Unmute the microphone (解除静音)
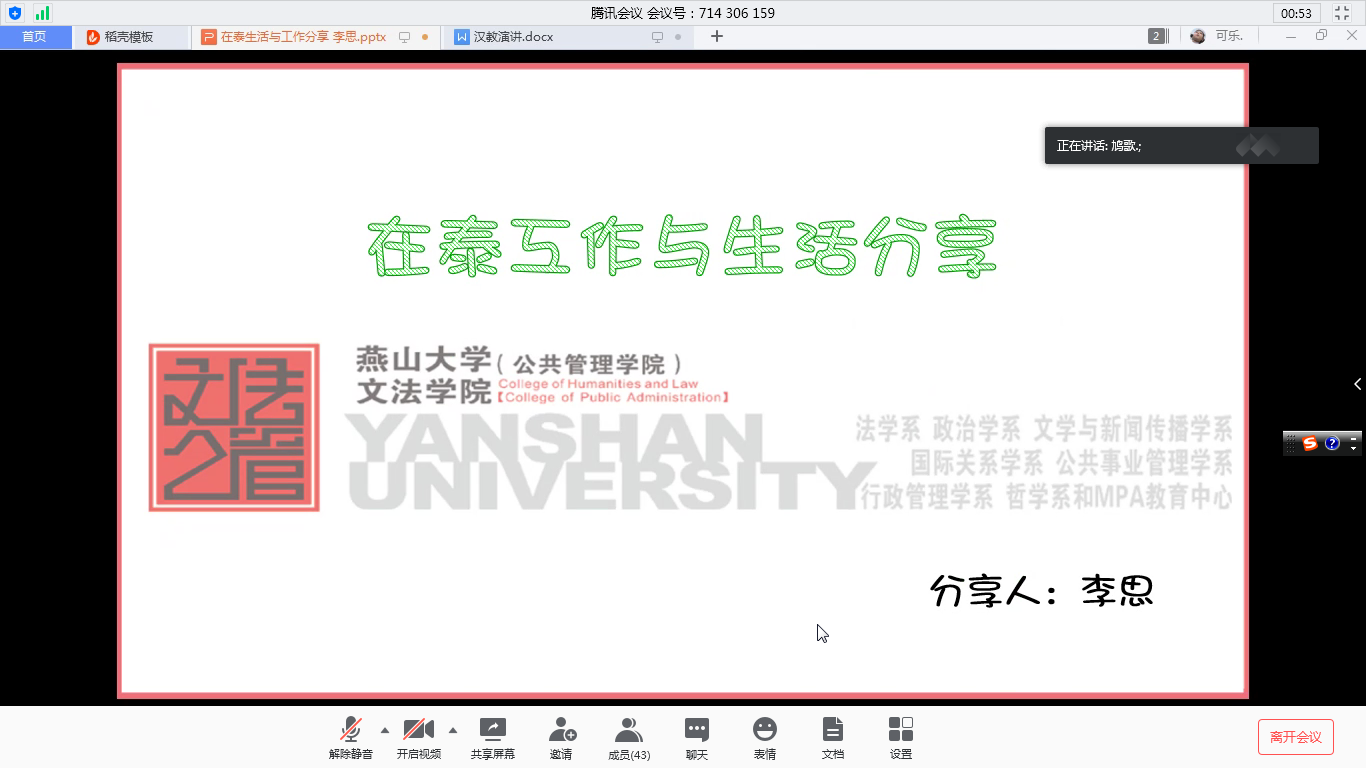This screenshot has height=768, width=1366. (x=350, y=738)
